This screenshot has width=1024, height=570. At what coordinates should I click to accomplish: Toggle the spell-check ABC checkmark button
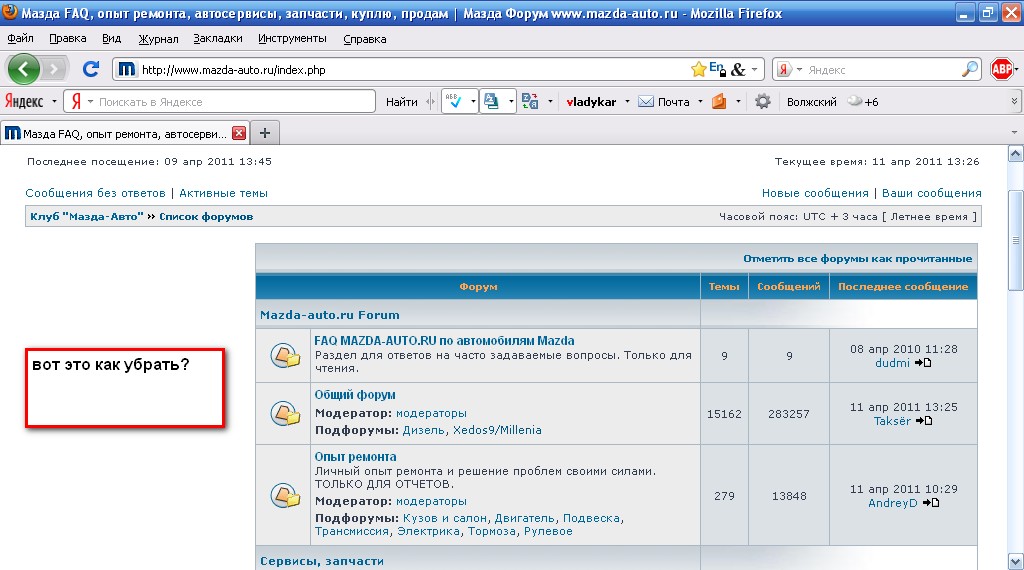coord(451,101)
